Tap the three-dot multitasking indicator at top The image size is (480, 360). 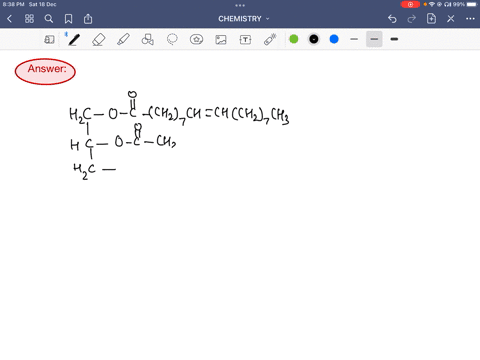[240, 5]
